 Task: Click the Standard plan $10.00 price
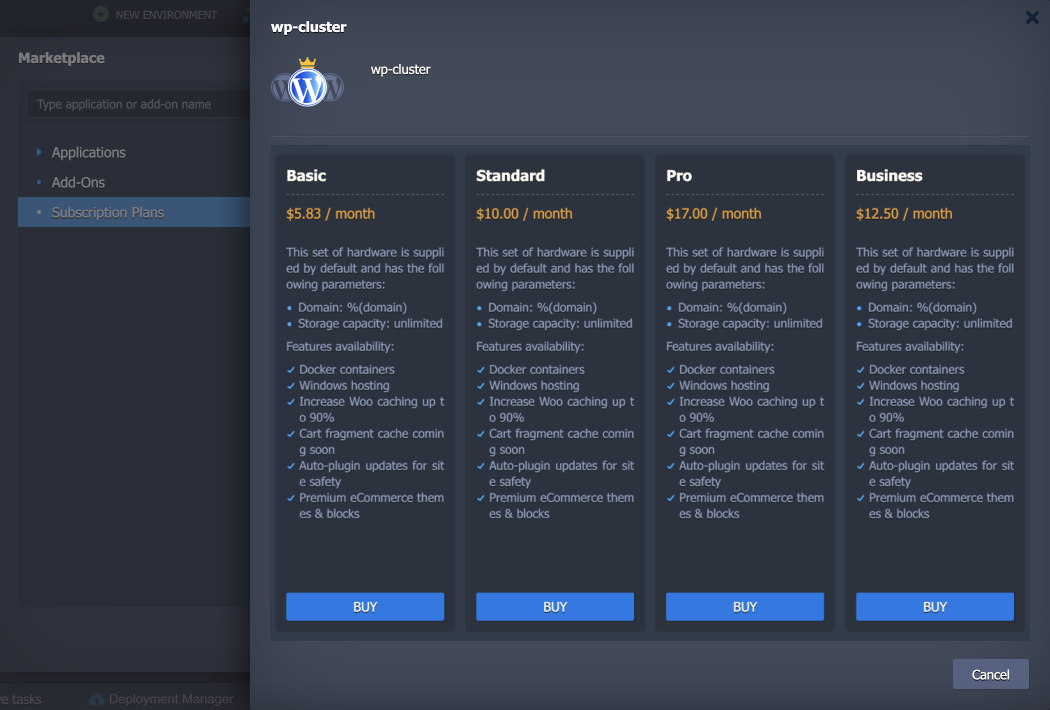point(524,213)
